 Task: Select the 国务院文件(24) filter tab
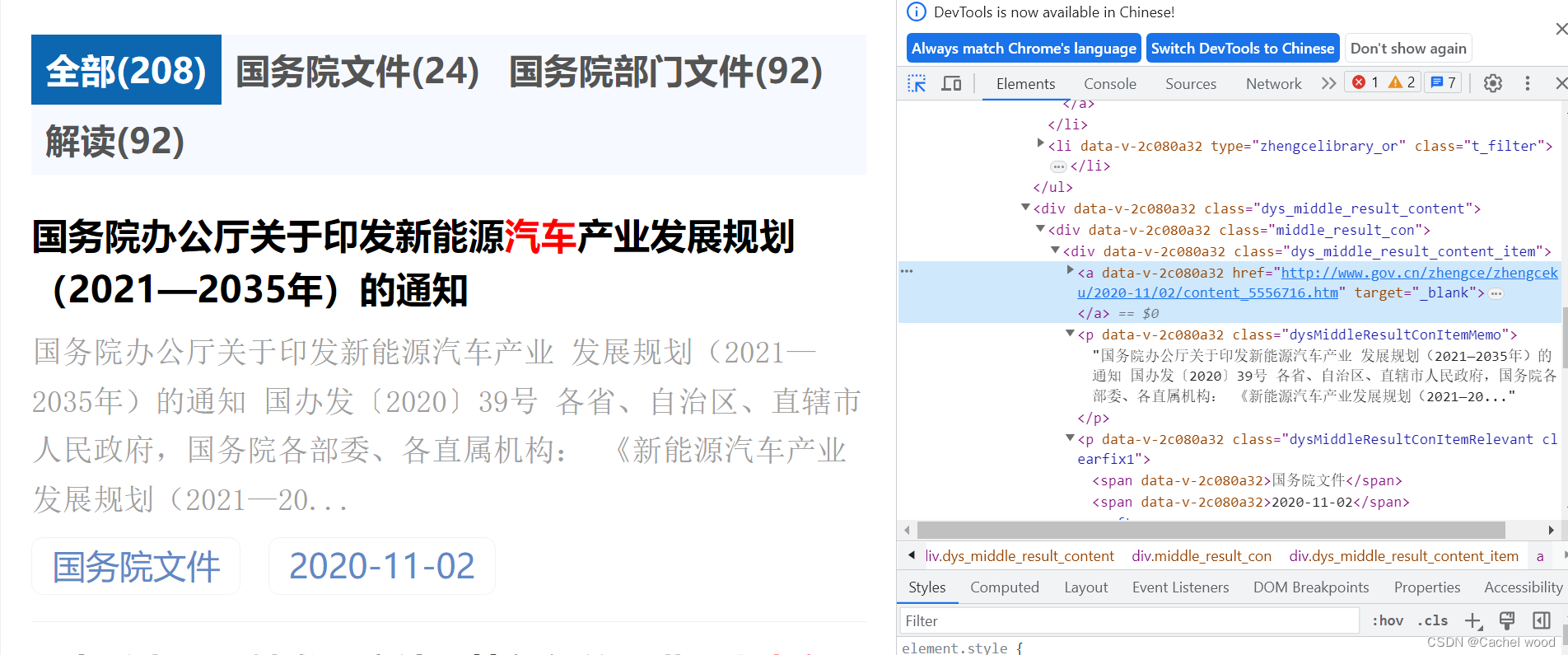coord(357,71)
